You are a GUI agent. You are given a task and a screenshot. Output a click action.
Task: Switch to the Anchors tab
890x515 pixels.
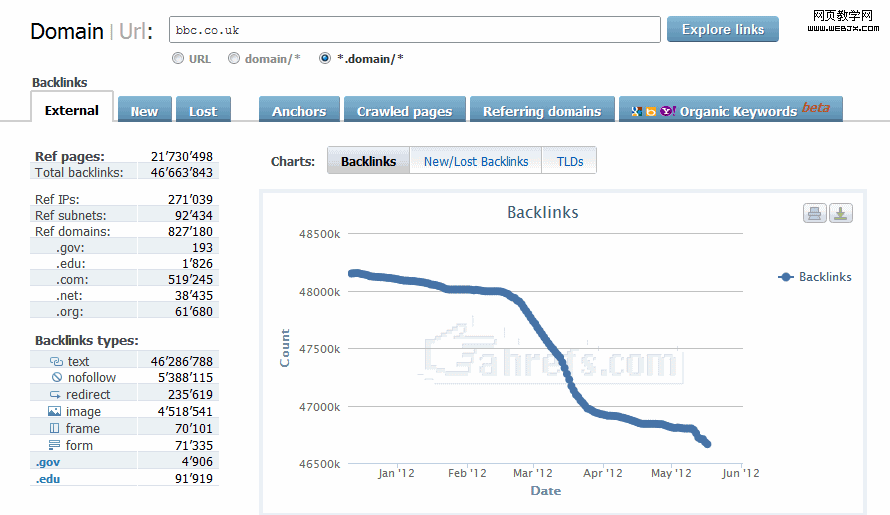tap(299, 111)
